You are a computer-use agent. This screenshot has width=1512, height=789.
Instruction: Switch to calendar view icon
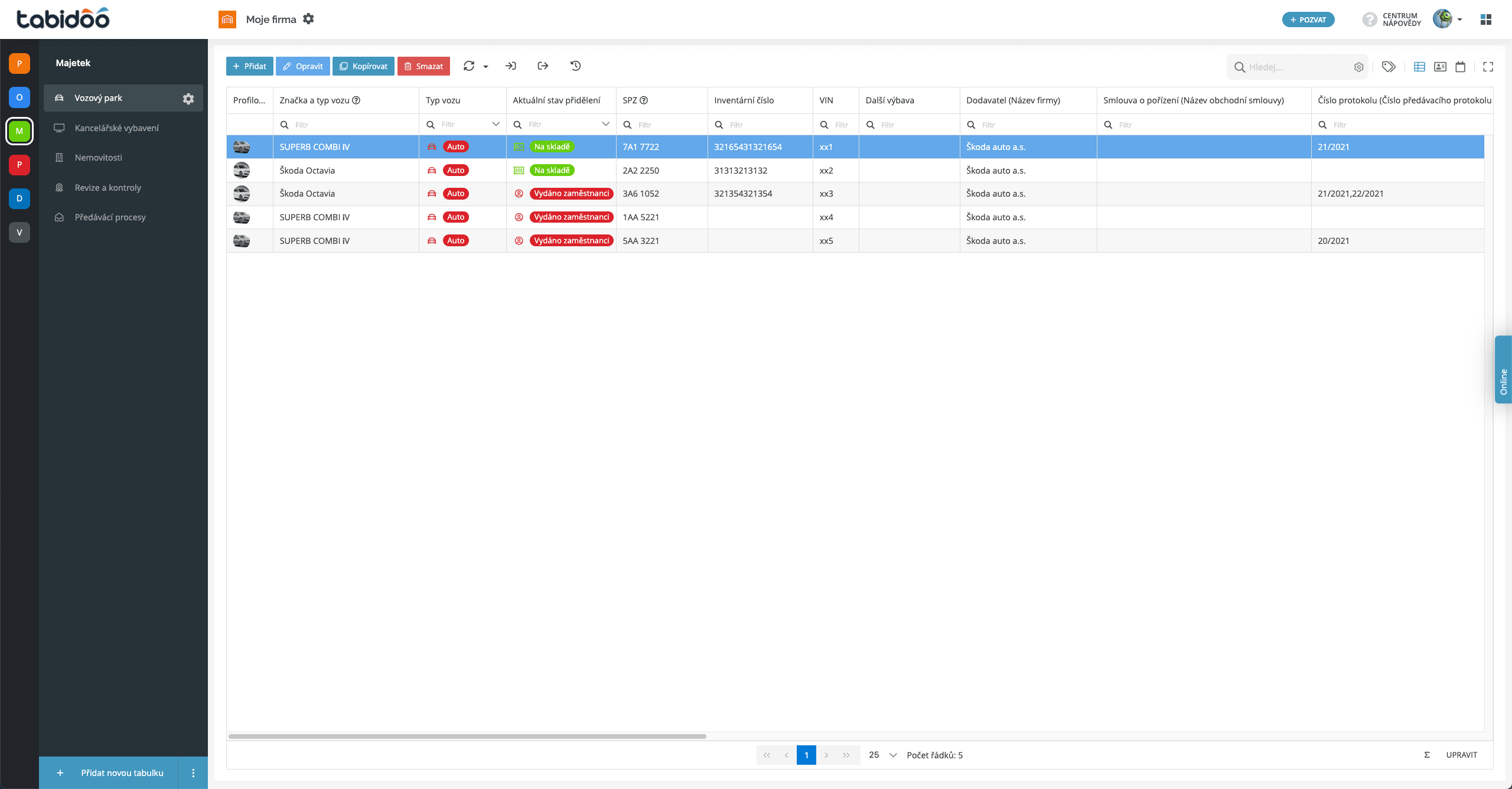tap(1460, 67)
